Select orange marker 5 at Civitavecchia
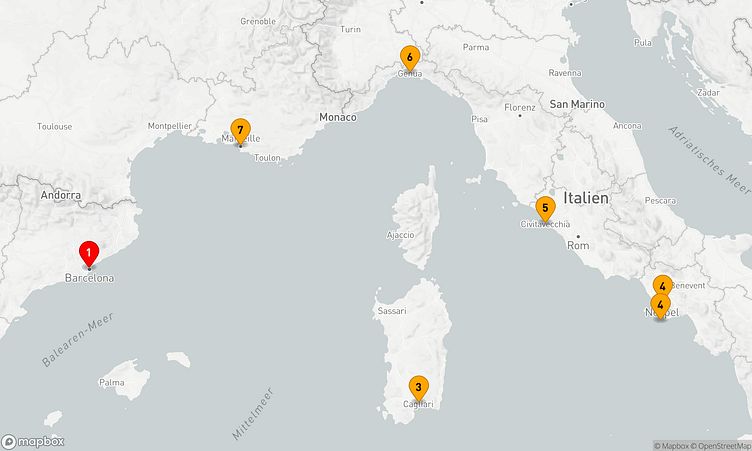This screenshot has height=451, width=752. pyautogui.click(x=544, y=208)
